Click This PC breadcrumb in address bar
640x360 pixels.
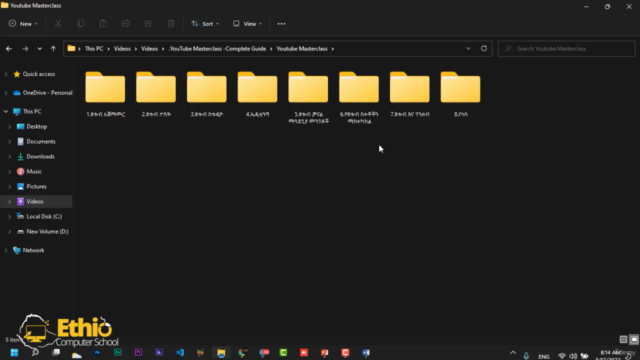tap(94, 49)
